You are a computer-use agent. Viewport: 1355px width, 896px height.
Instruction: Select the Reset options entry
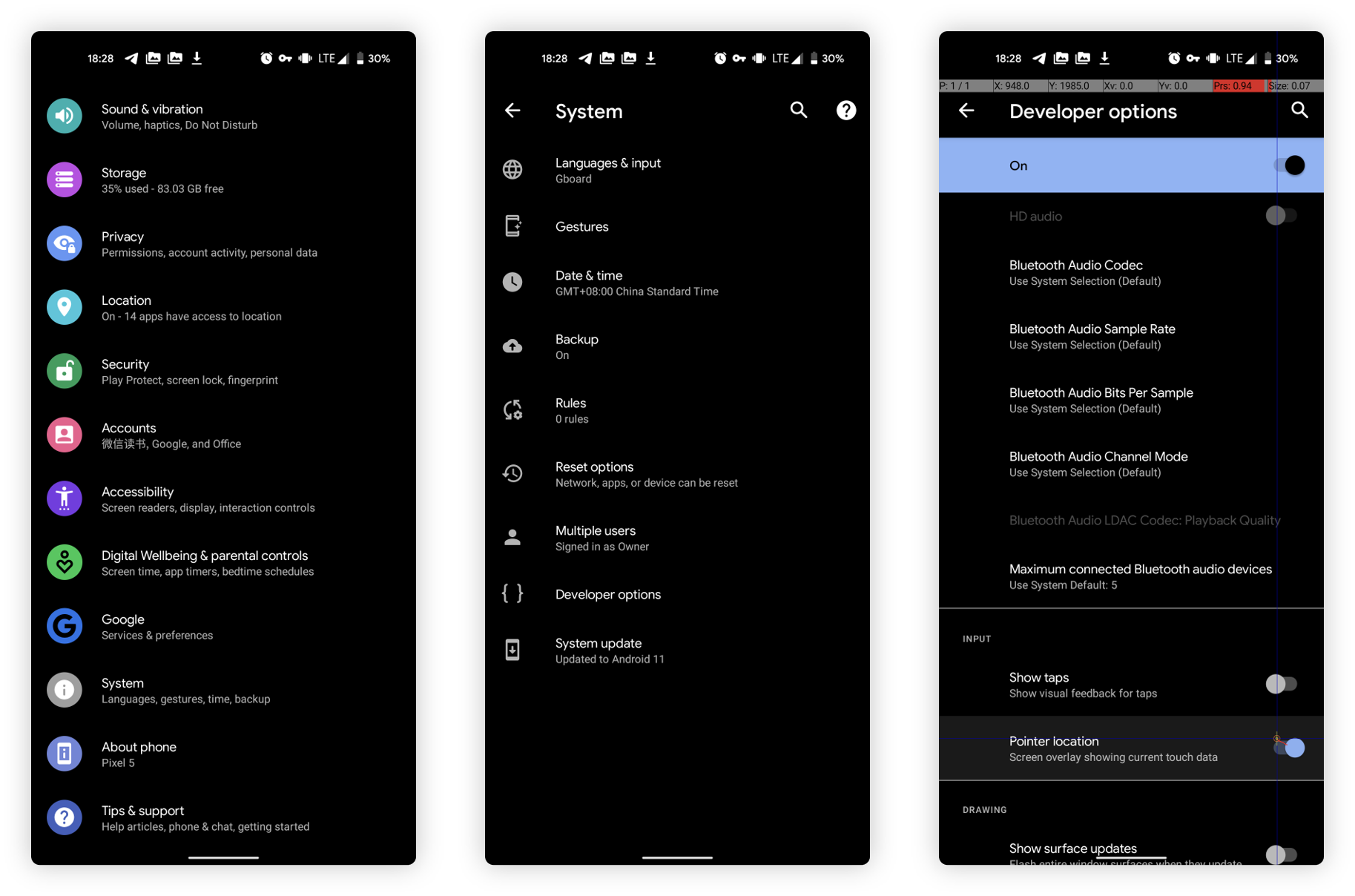pos(677,475)
